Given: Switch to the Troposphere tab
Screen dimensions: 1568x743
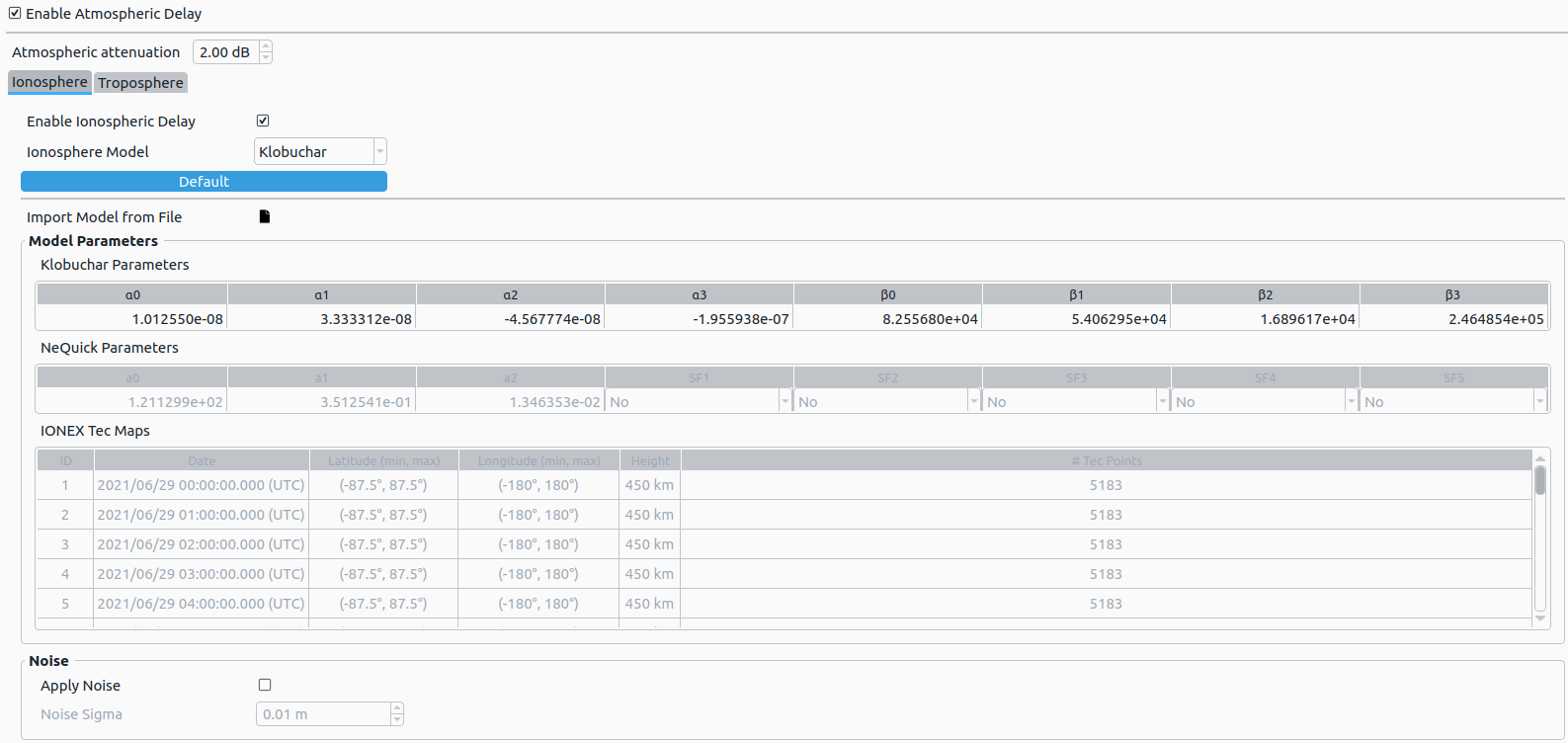Looking at the screenshot, I should pyautogui.click(x=140, y=83).
